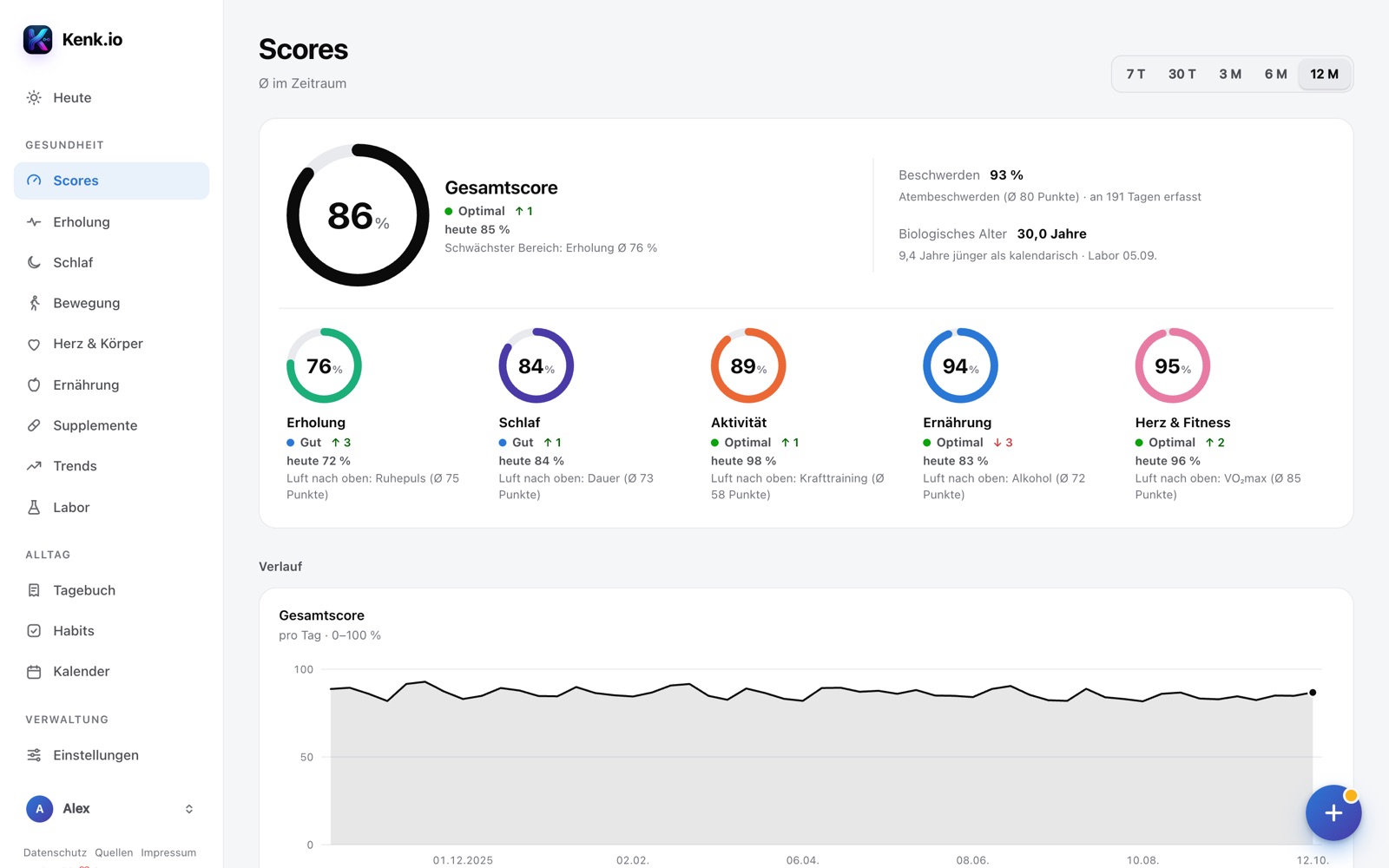Open Heute via its sun icon
Image resolution: width=1389 pixels, height=868 pixels.
pyautogui.click(x=34, y=98)
